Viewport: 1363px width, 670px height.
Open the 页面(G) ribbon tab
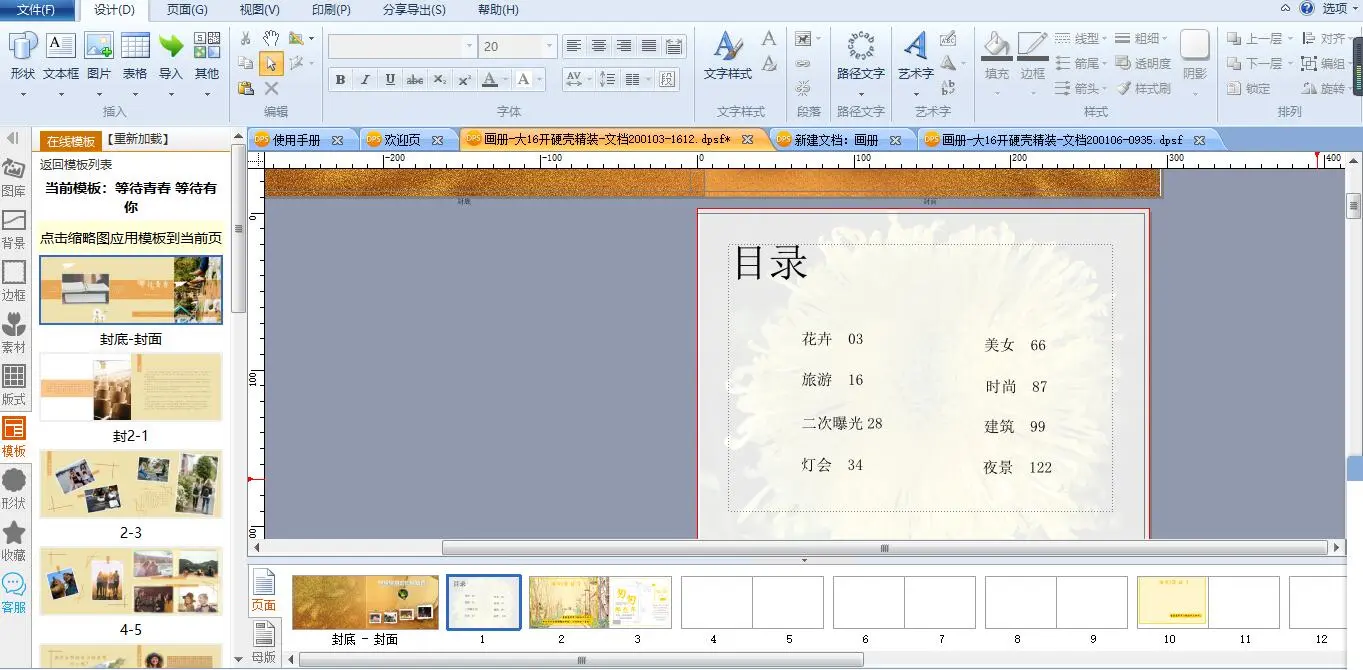coord(187,10)
